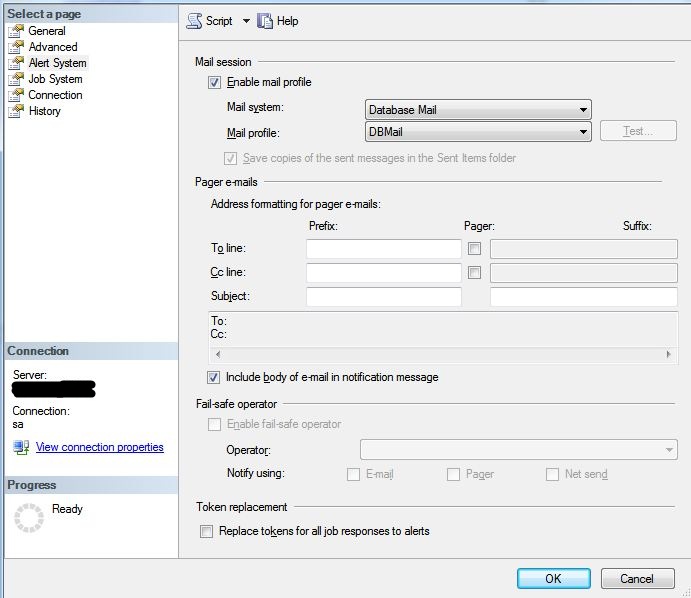Check the Net send notify option
This screenshot has width=691, height=598.
(x=552, y=475)
